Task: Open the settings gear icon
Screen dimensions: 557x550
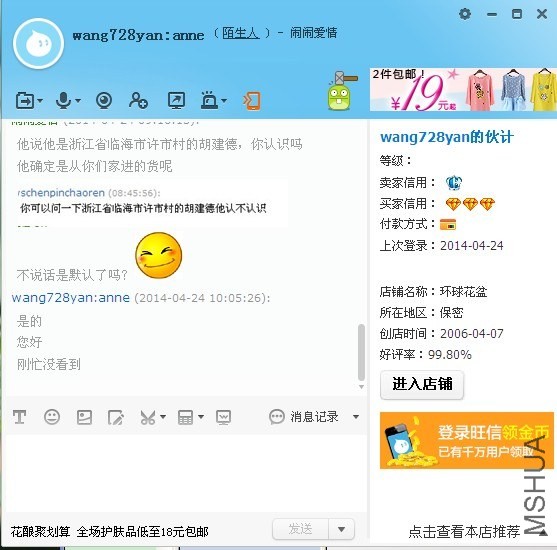Action: tap(465, 14)
